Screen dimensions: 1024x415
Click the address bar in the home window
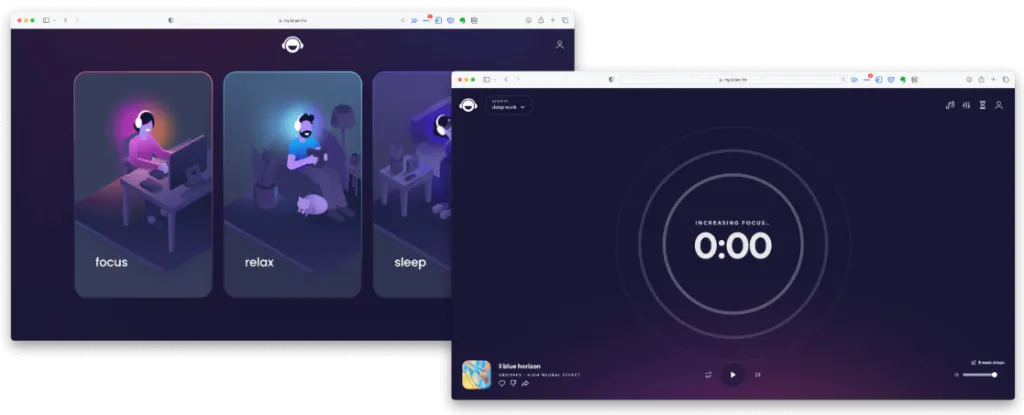[x=293, y=20]
